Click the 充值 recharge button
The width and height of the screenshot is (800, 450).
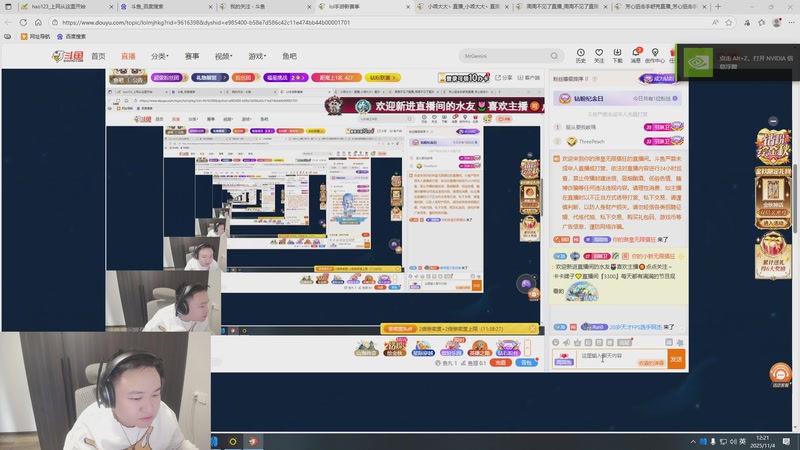(x=501, y=363)
